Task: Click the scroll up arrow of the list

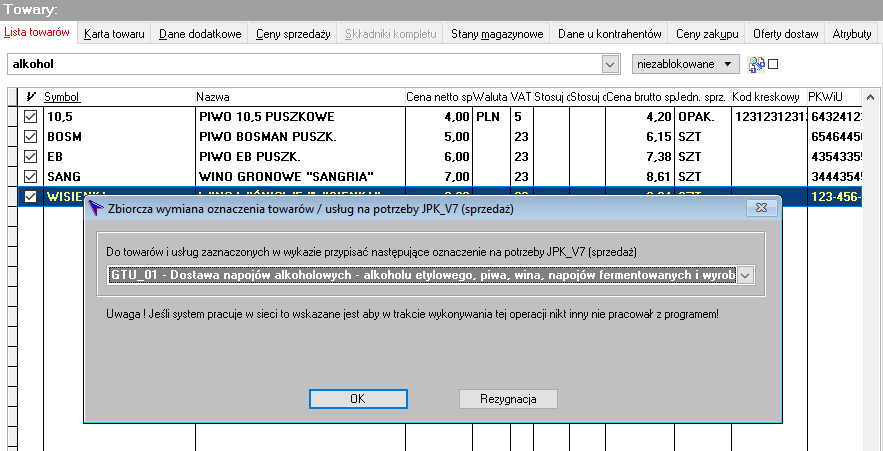Action: coord(871,97)
